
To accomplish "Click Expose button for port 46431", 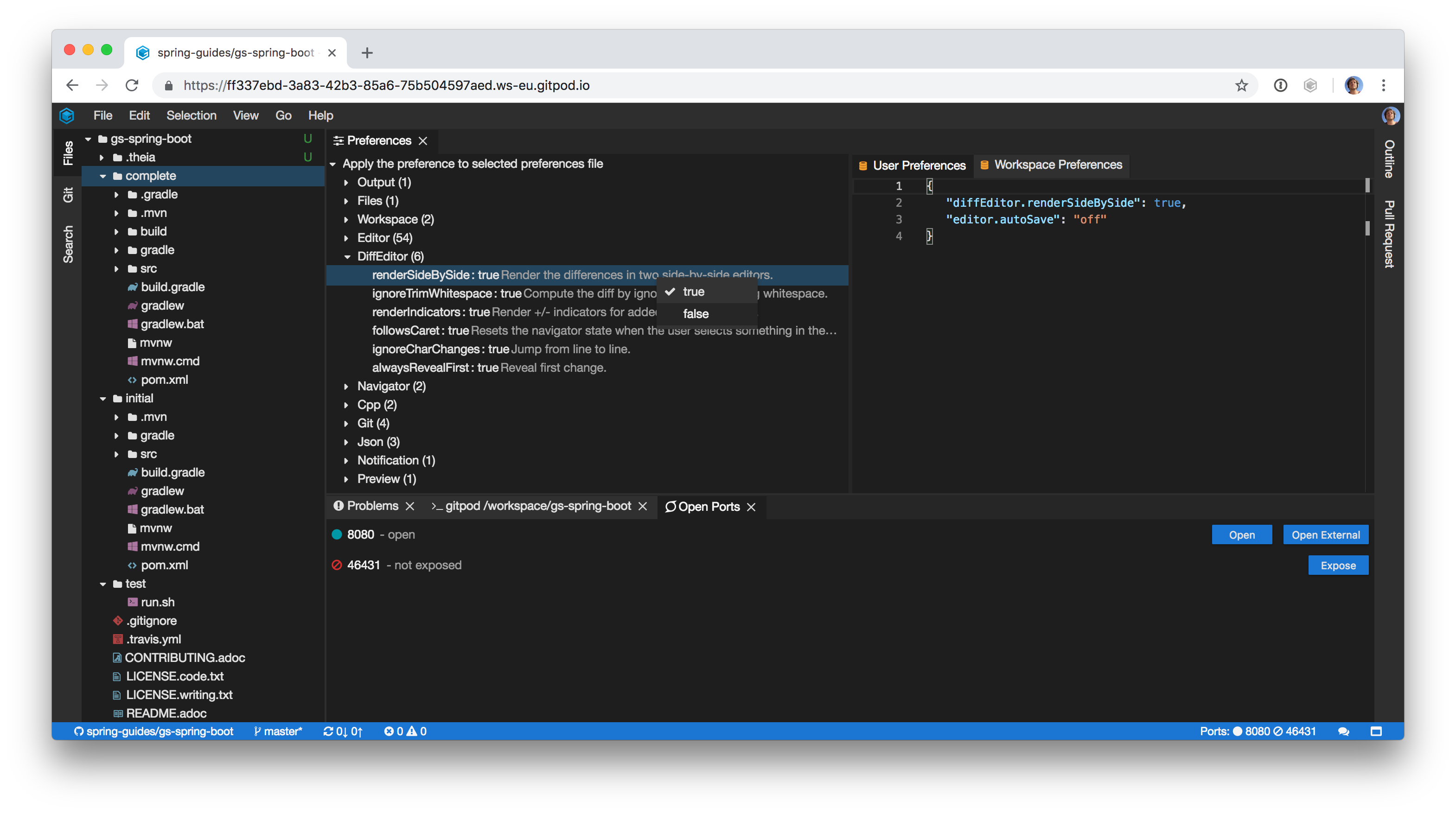I will point(1337,565).
